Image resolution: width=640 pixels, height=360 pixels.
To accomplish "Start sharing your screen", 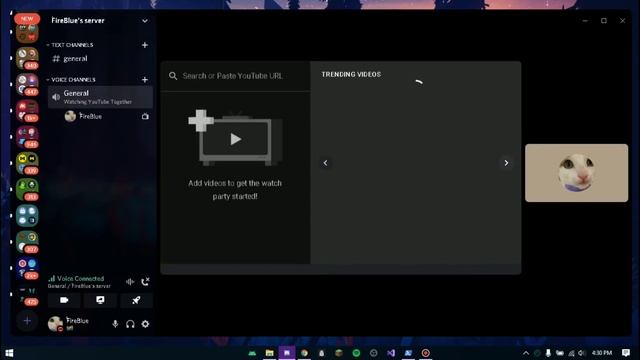I will click(x=100, y=300).
